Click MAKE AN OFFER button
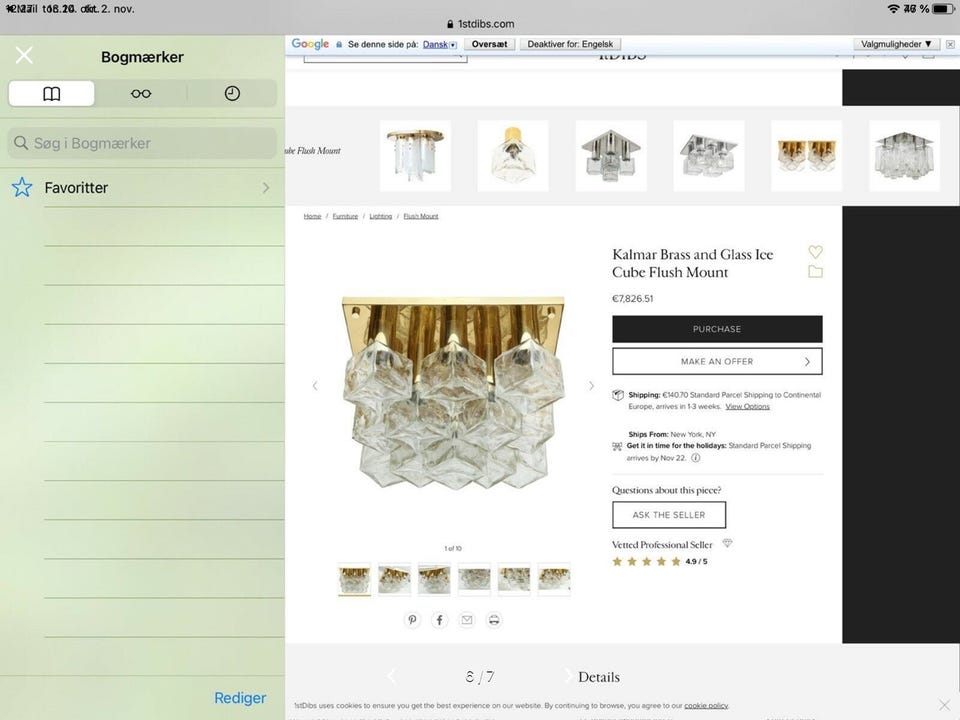 coord(717,361)
